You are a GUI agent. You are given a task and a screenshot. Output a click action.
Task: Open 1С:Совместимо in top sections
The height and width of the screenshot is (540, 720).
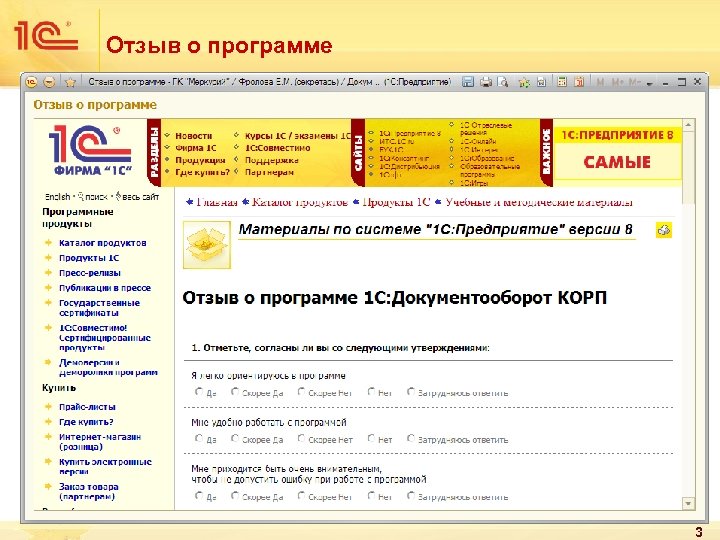277,148
